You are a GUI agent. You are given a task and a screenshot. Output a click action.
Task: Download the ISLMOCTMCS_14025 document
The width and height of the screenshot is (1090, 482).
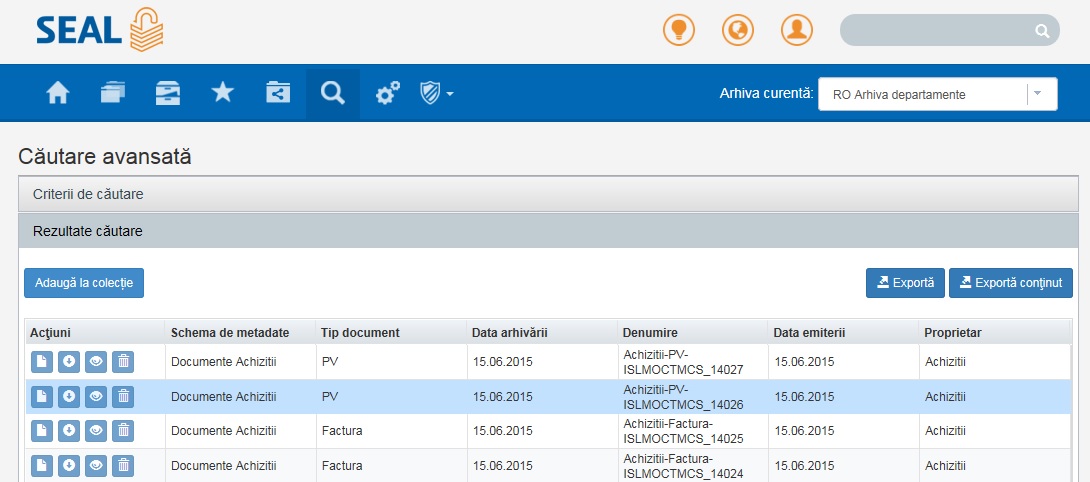69,431
